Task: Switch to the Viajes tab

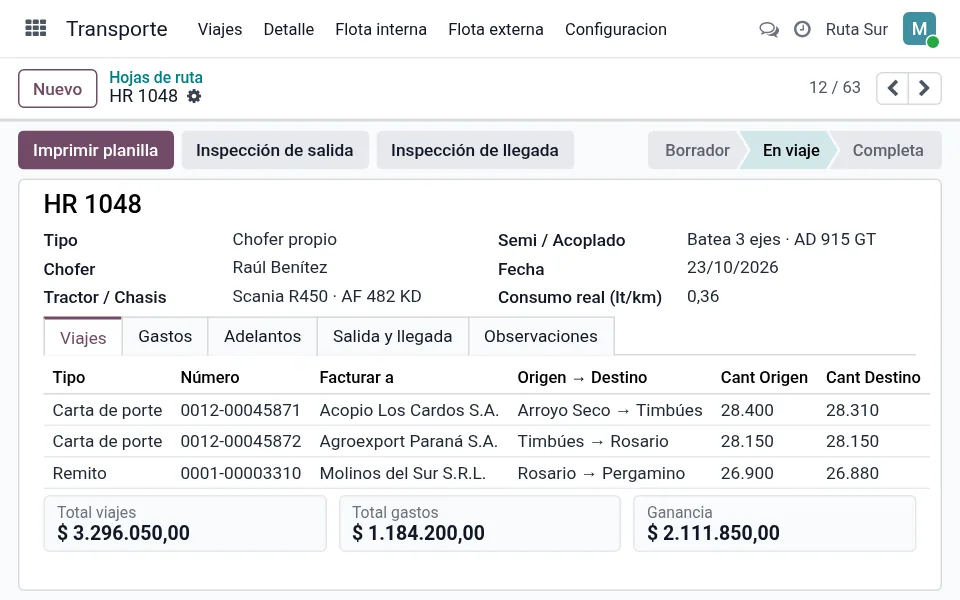Action: 83,337
